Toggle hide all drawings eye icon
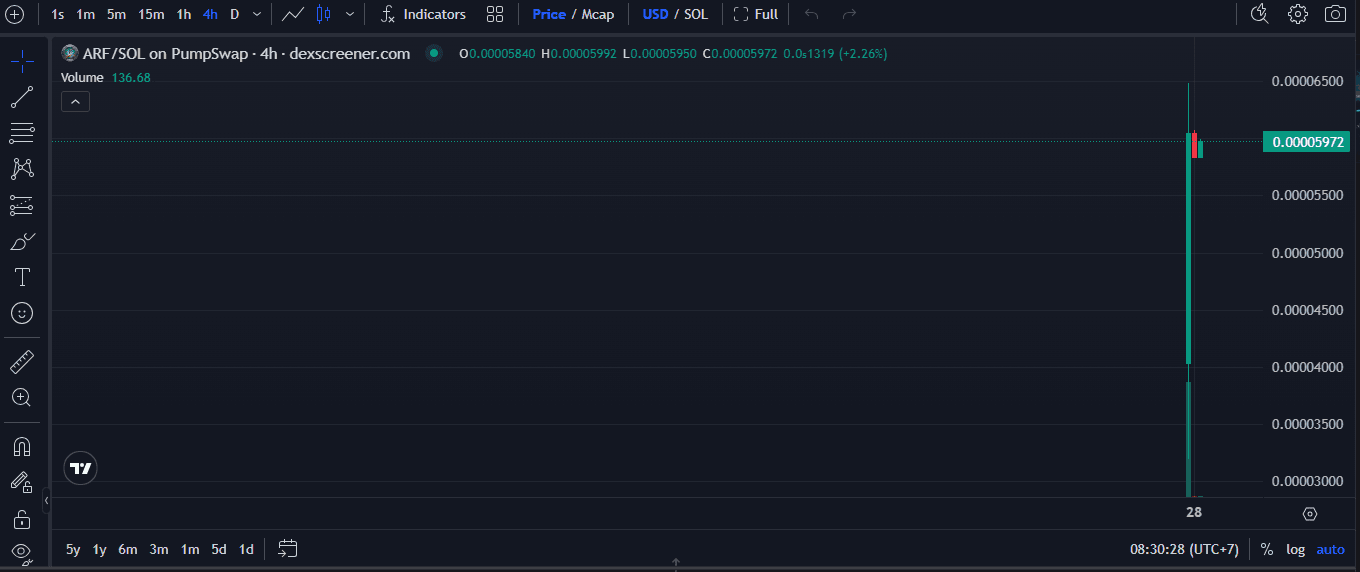Viewport: 1360px width, 572px height. [22, 551]
